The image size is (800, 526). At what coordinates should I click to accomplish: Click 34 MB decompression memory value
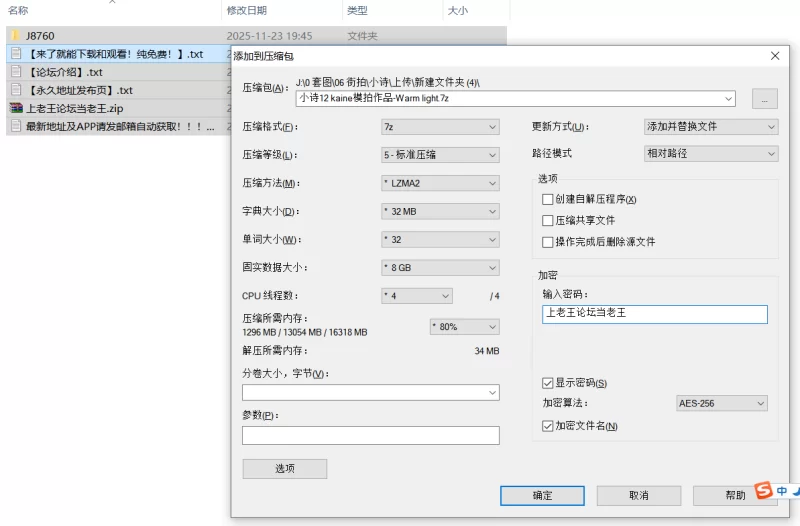[487, 351]
